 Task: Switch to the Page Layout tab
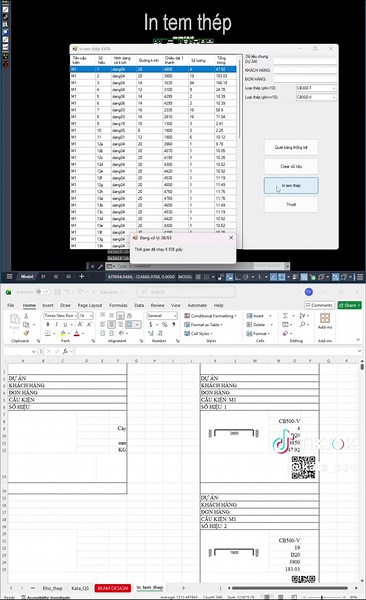pos(90,305)
